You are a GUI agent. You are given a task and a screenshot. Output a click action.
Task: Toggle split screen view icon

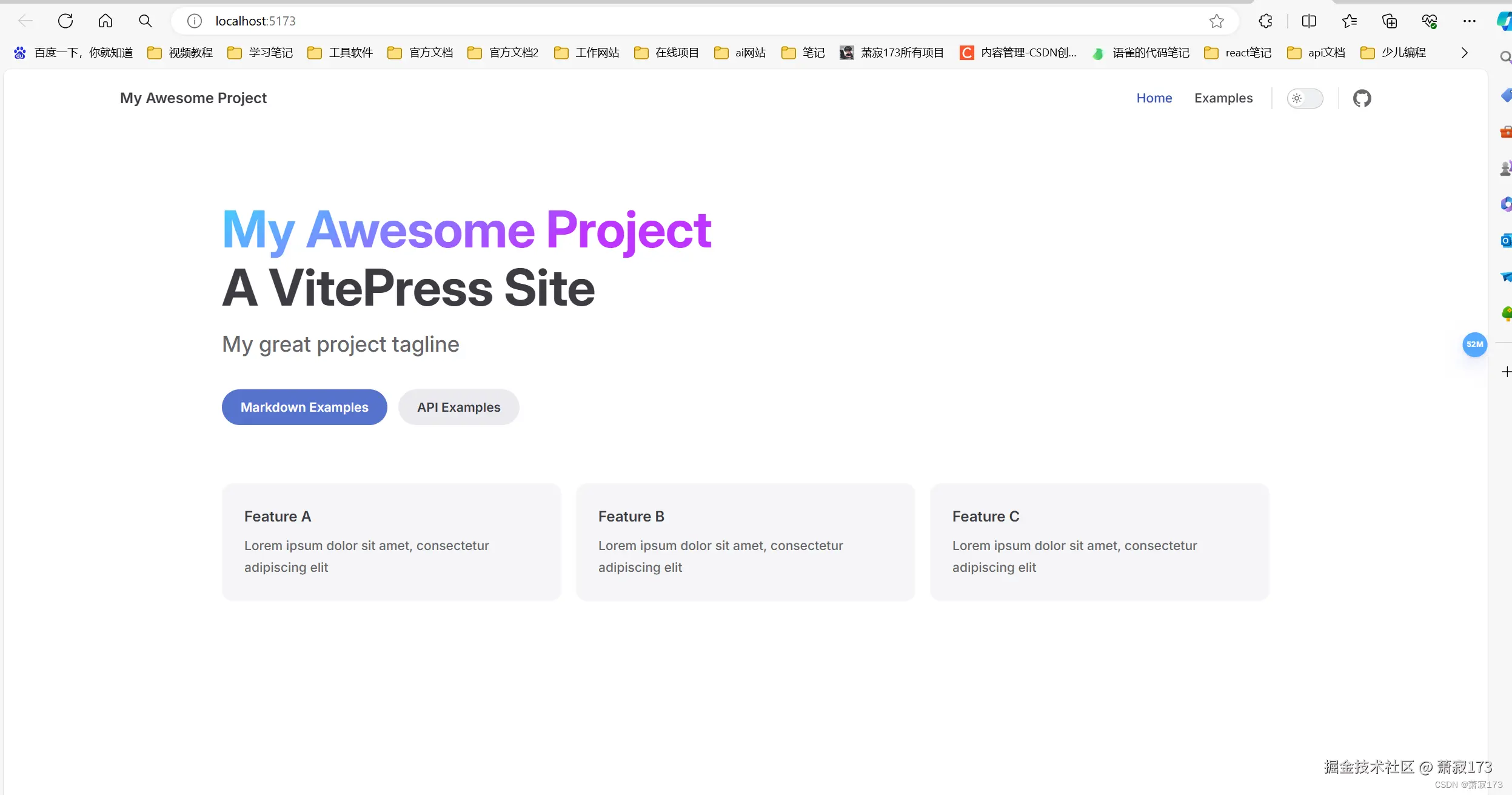pos(1309,21)
